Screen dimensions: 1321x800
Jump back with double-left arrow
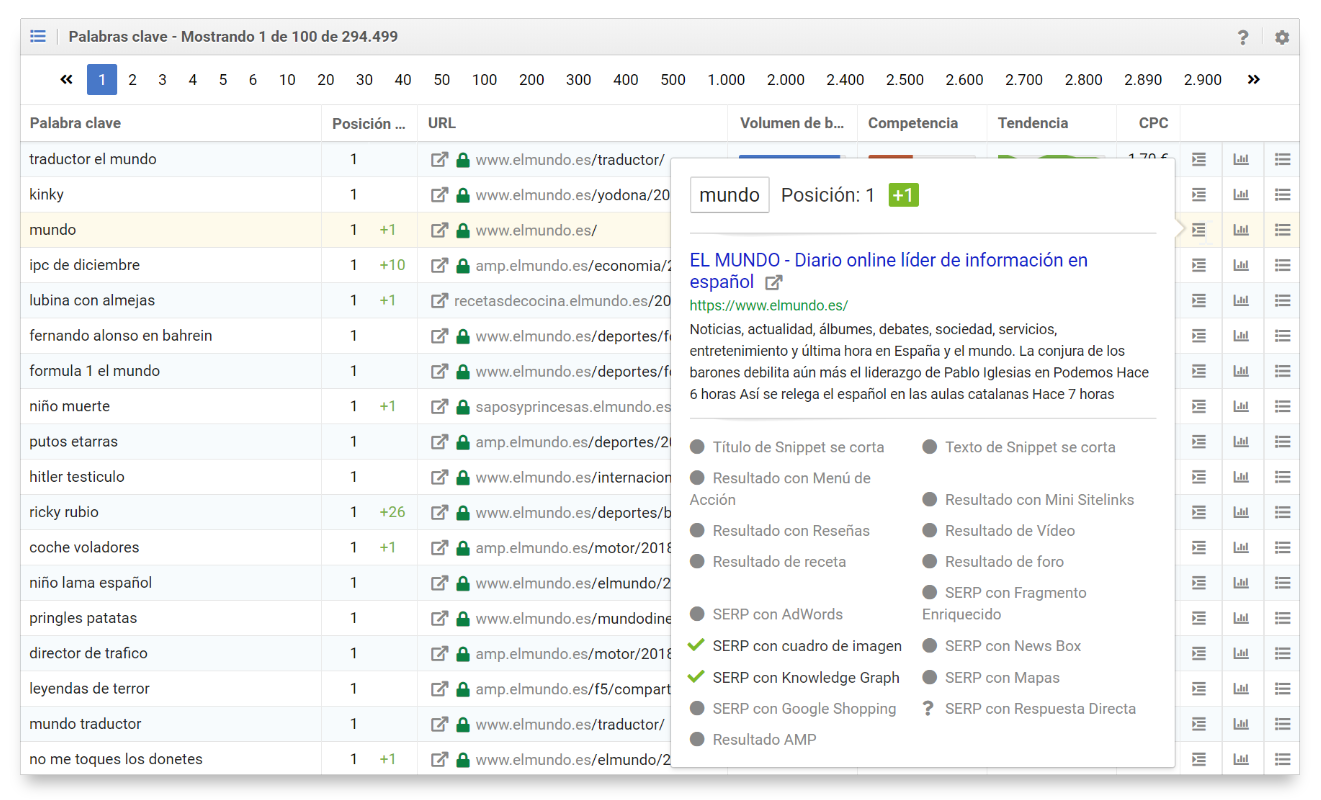(x=67, y=80)
